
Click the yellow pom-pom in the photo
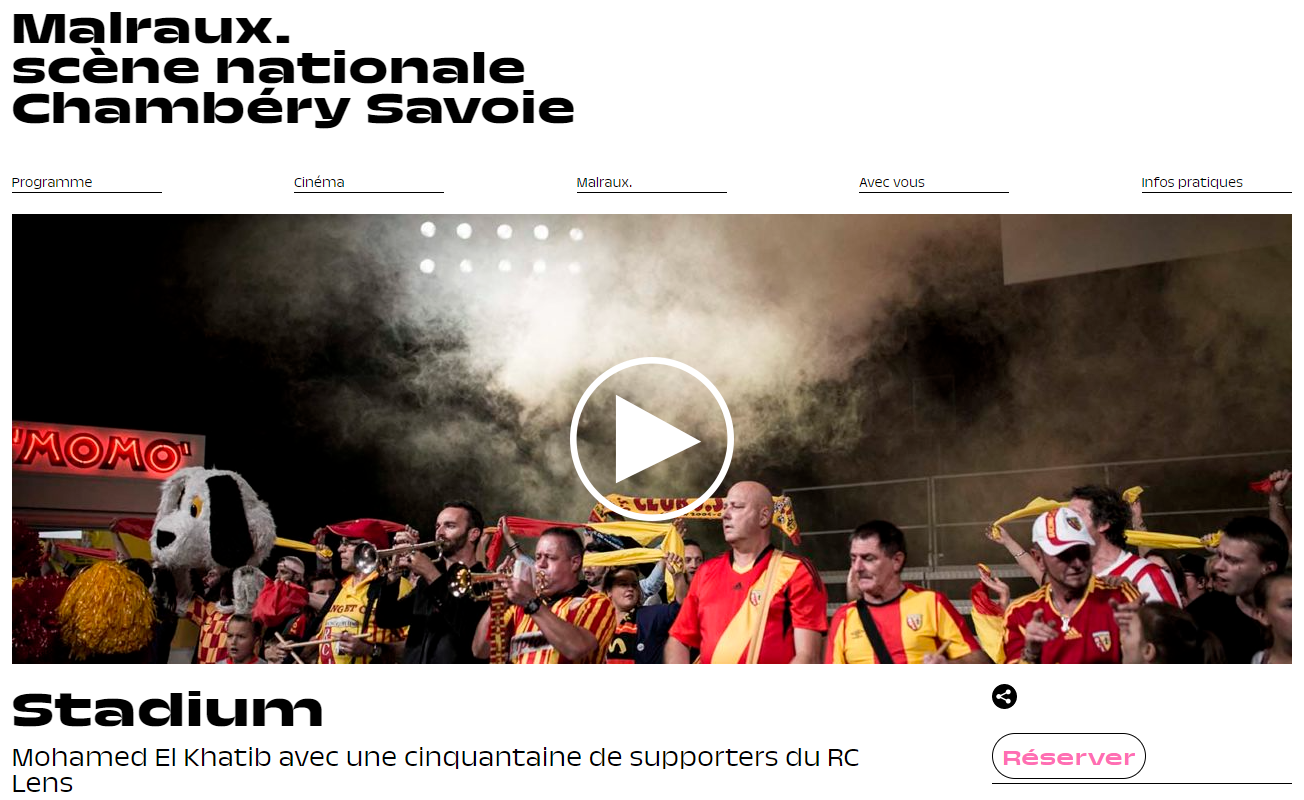(x=106, y=608)
